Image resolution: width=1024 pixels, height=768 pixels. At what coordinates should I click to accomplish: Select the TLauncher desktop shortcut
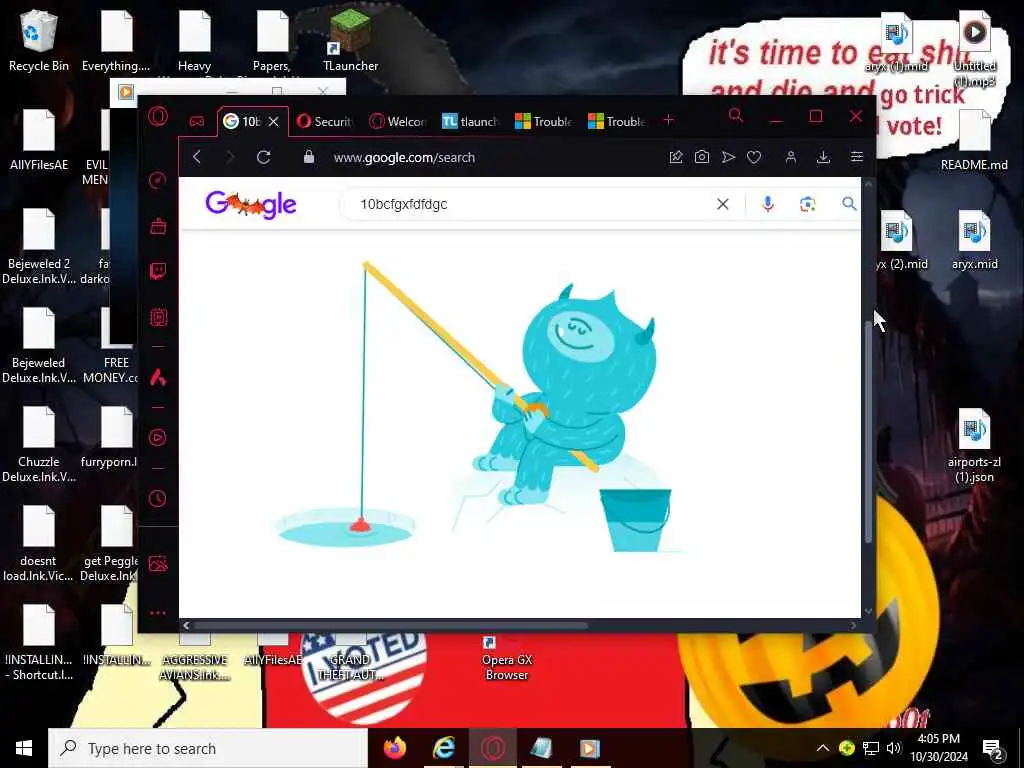351,40
